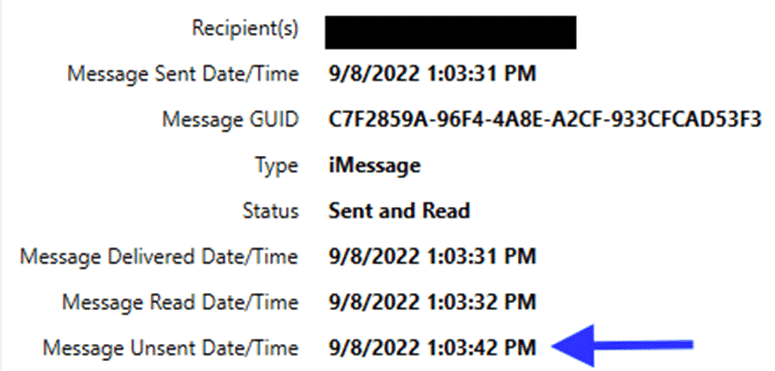Select the Message Sent Date/Time value
The height and width of the screenshot is (371, 775).
click(432, 74)
